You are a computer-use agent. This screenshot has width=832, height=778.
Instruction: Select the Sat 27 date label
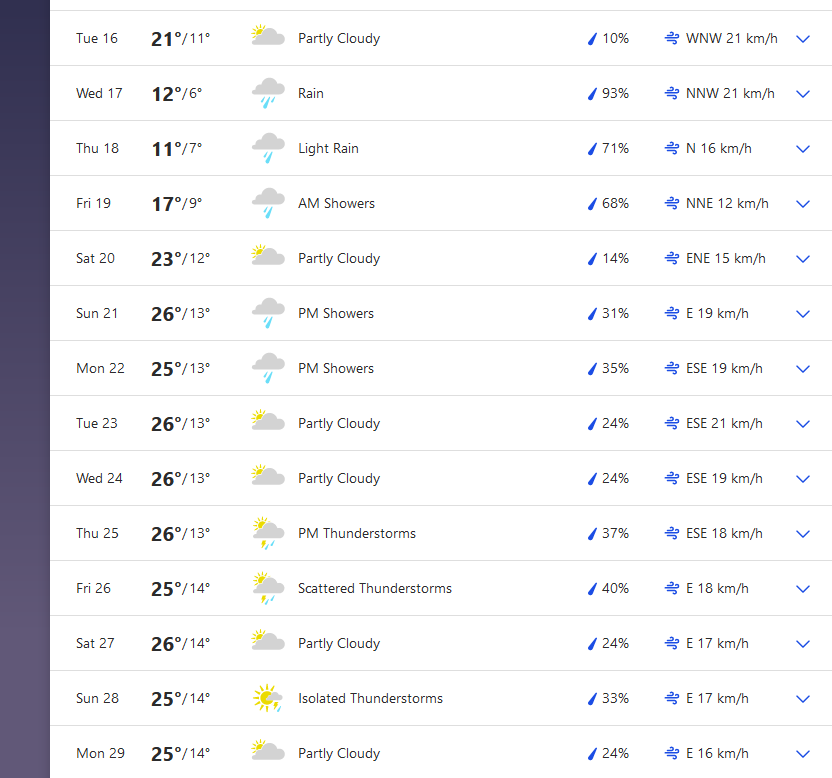[95, 644]
